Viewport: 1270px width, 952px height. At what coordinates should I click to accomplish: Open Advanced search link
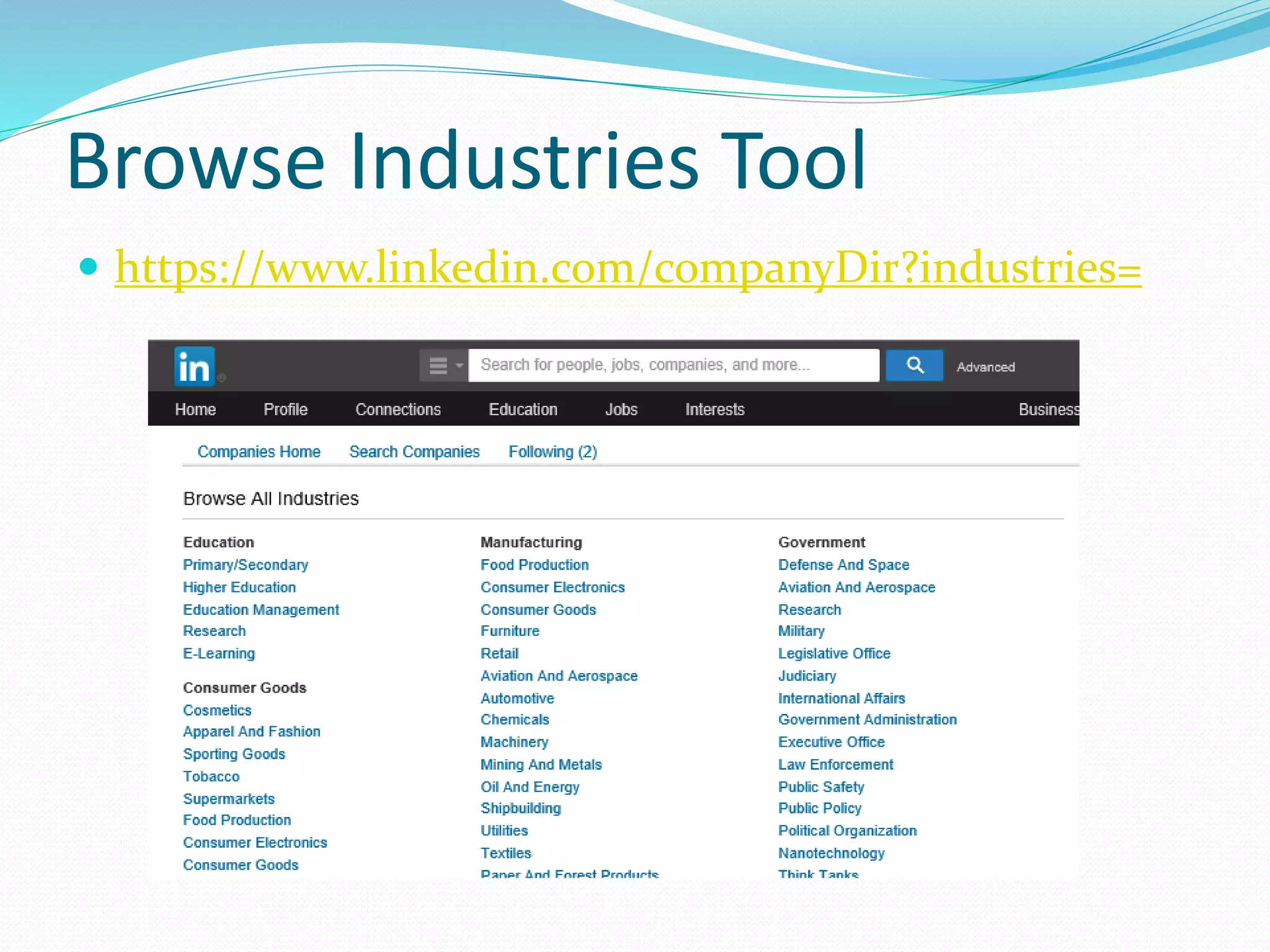pos(985,367)
